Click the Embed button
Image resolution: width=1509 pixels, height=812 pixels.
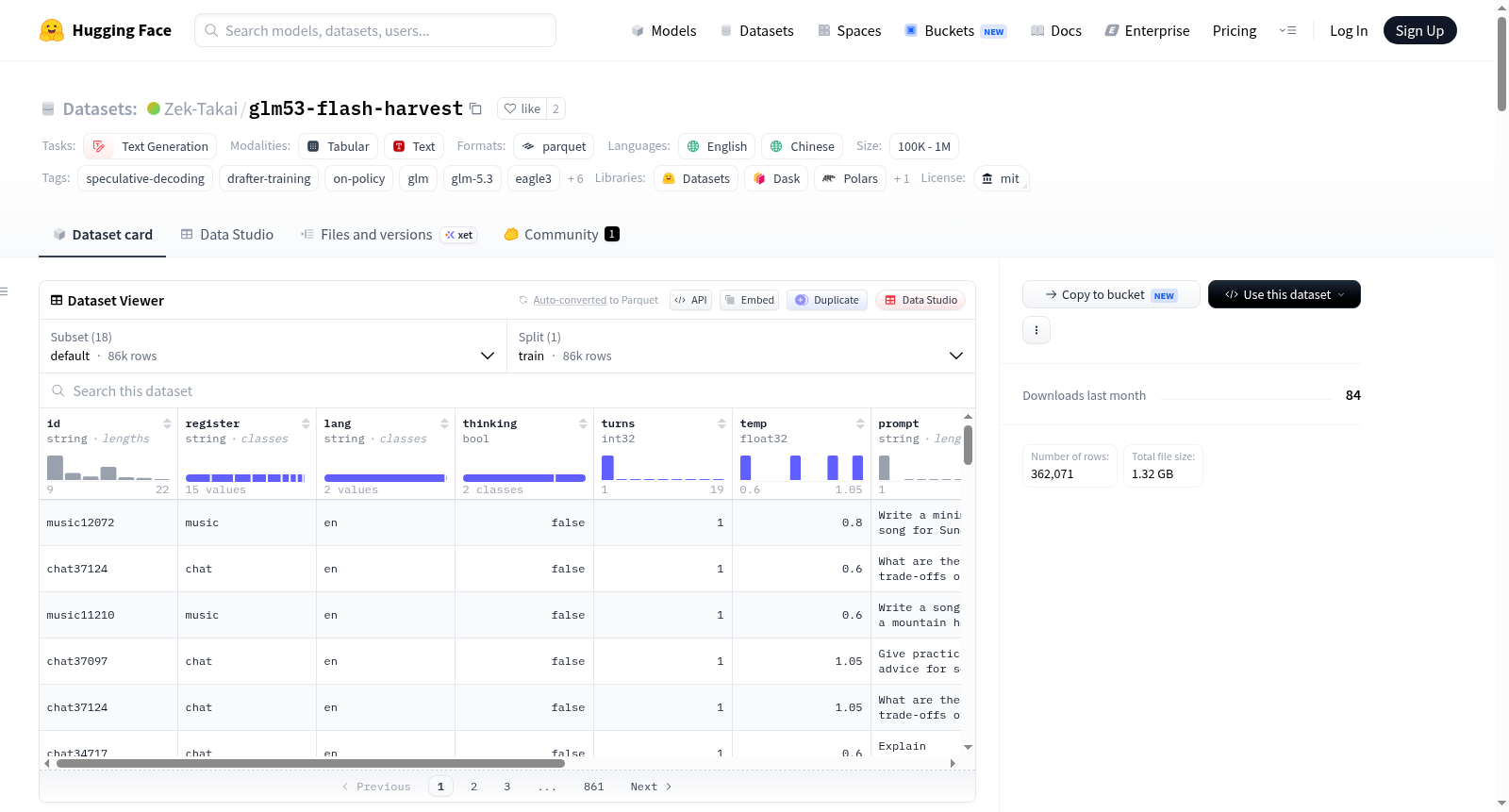(x=749, y=300)
